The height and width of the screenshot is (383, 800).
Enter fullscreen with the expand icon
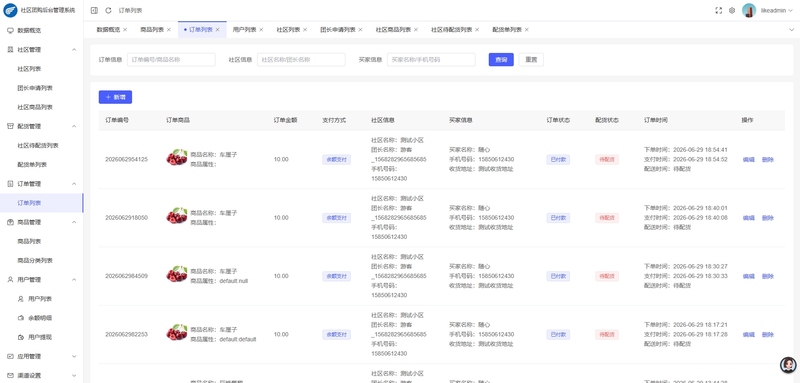click(x=719, y=10)
